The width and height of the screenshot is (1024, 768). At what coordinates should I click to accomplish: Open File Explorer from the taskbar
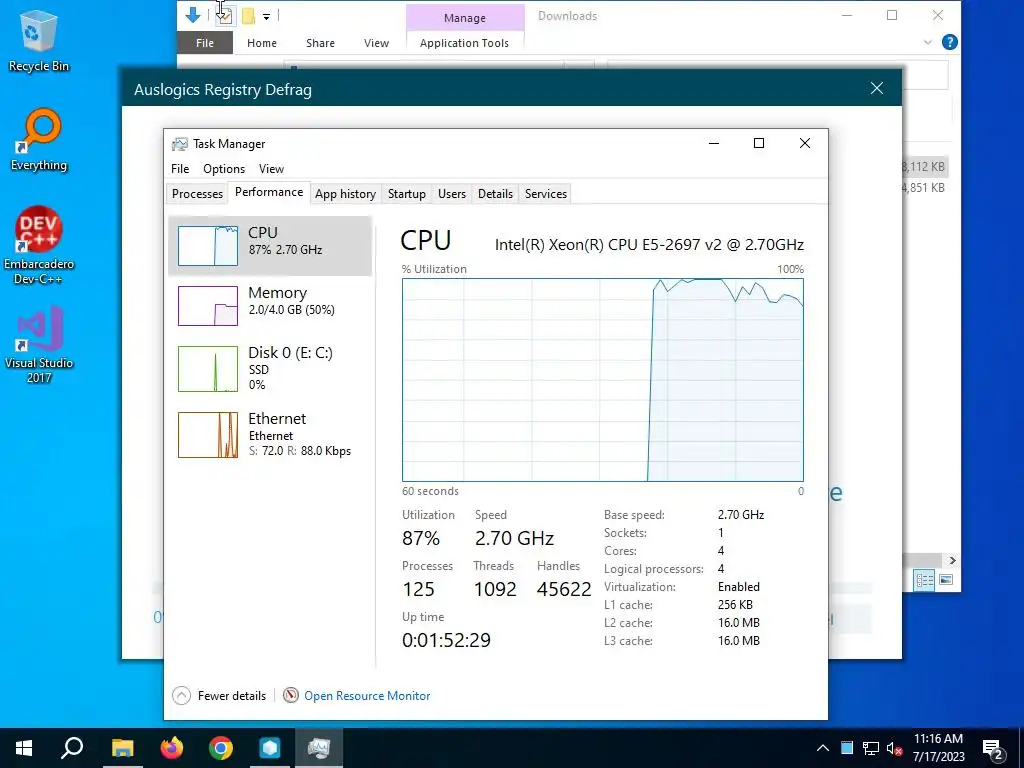tap(122, 748)
